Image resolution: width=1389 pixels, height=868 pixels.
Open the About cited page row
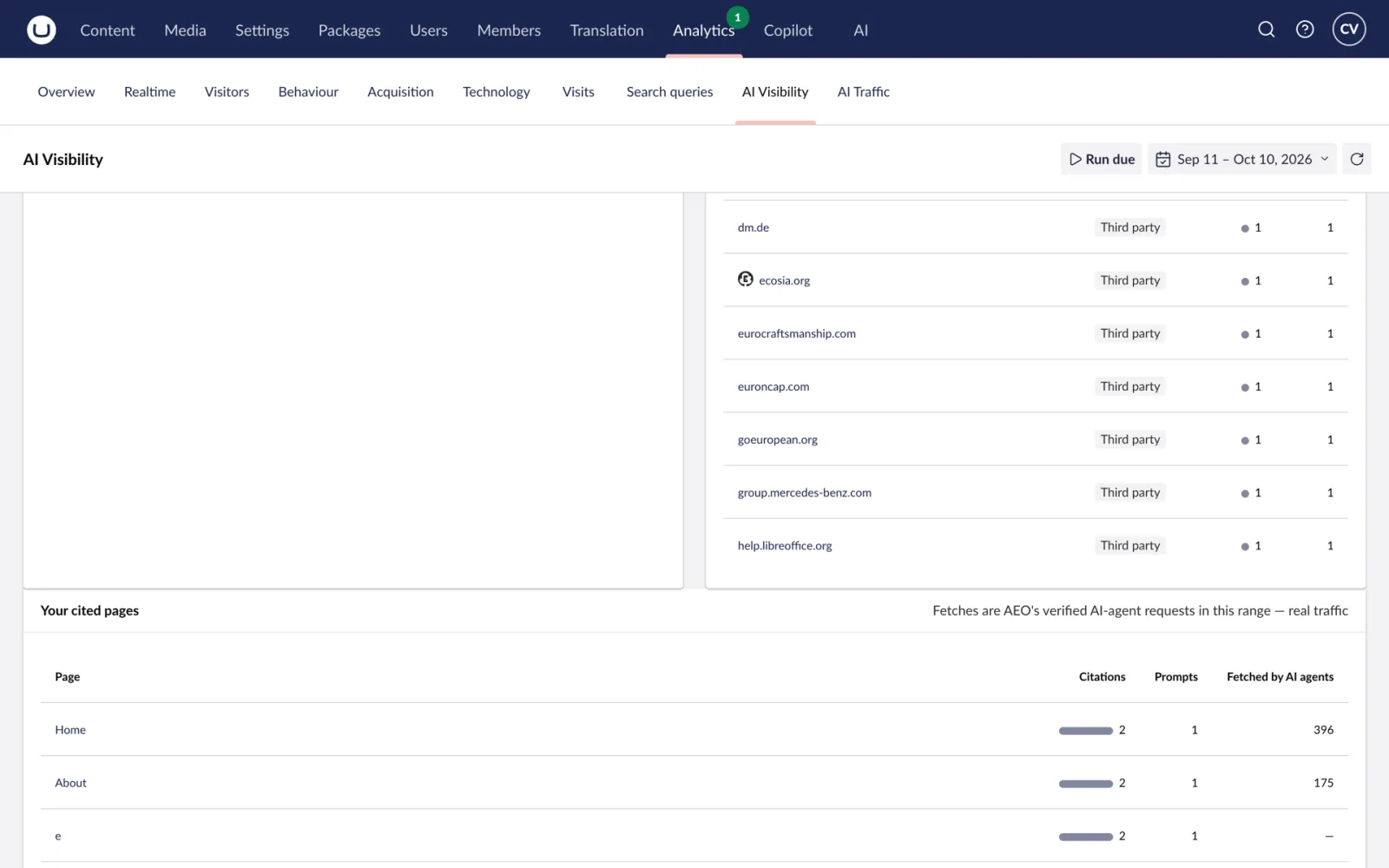(x=694, y=783)
